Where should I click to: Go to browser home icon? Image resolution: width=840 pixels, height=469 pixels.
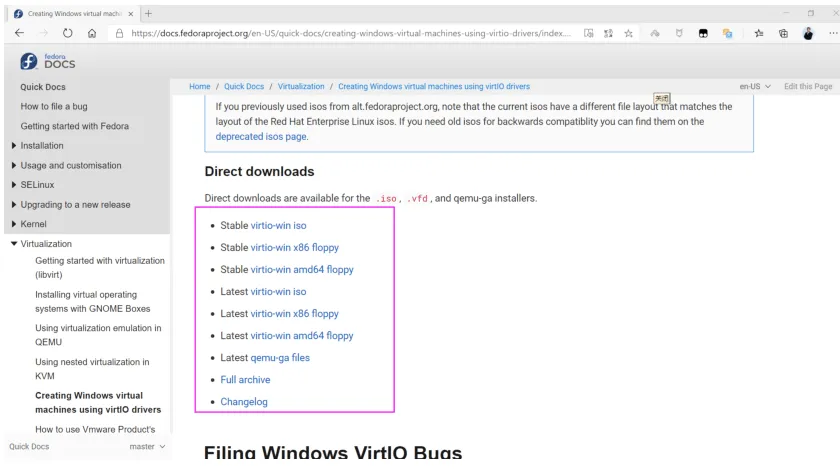92,33
